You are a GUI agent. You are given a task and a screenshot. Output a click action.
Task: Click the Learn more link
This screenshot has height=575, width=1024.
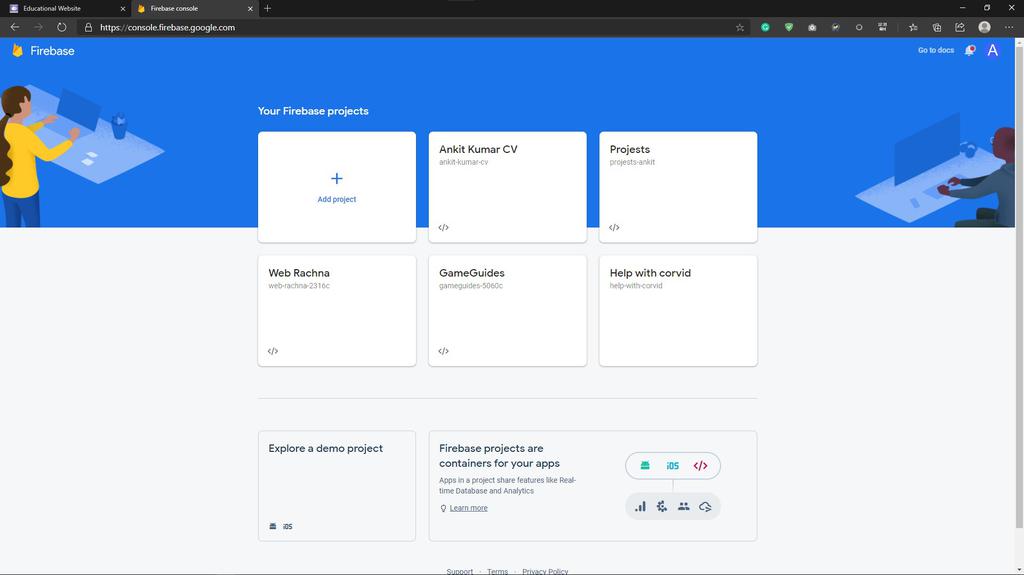tap(468, 508)
